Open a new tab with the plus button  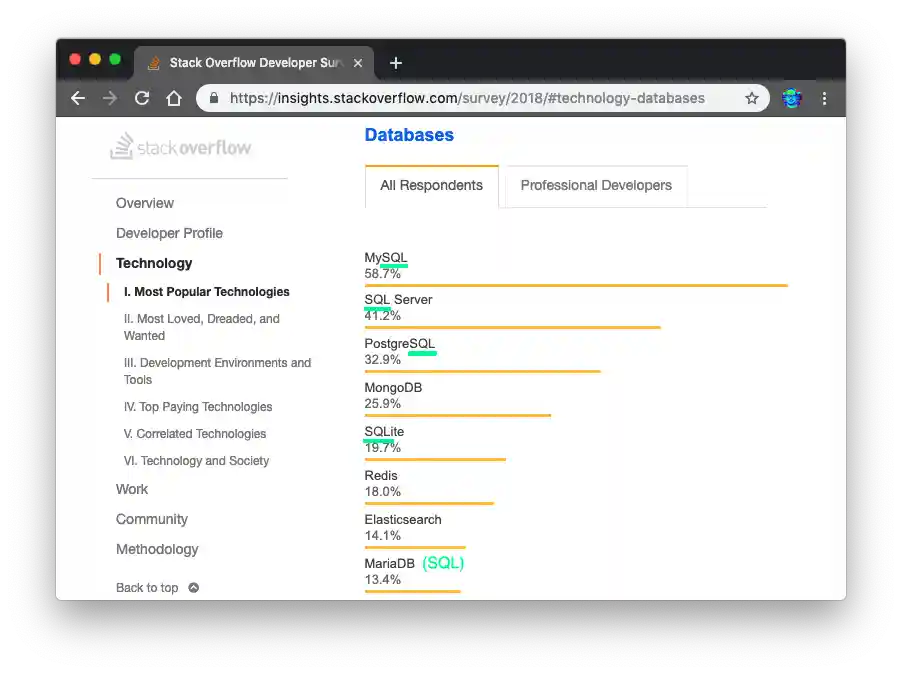point(396,63)
